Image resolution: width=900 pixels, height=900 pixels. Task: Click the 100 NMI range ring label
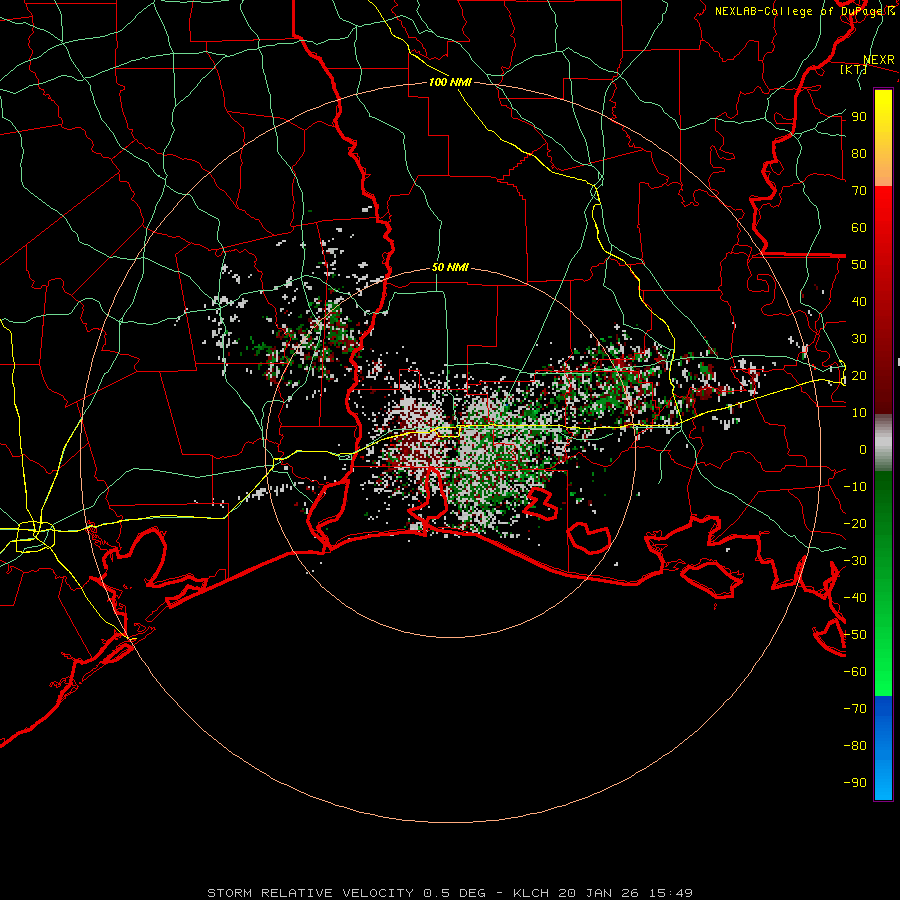[451, 82]
